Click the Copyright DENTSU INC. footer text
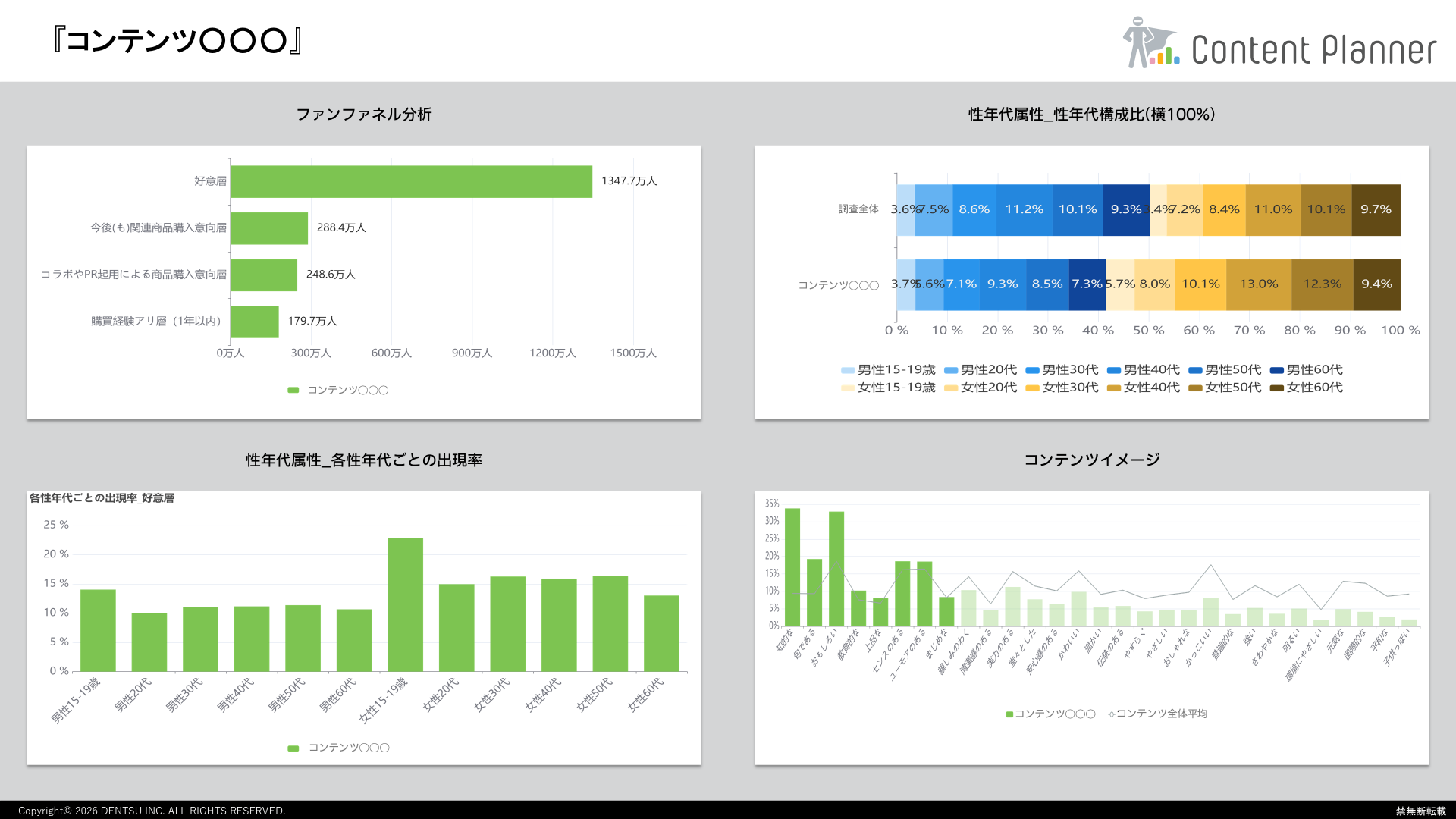The width and height of the screenshot is (1456, 819). 152,811
